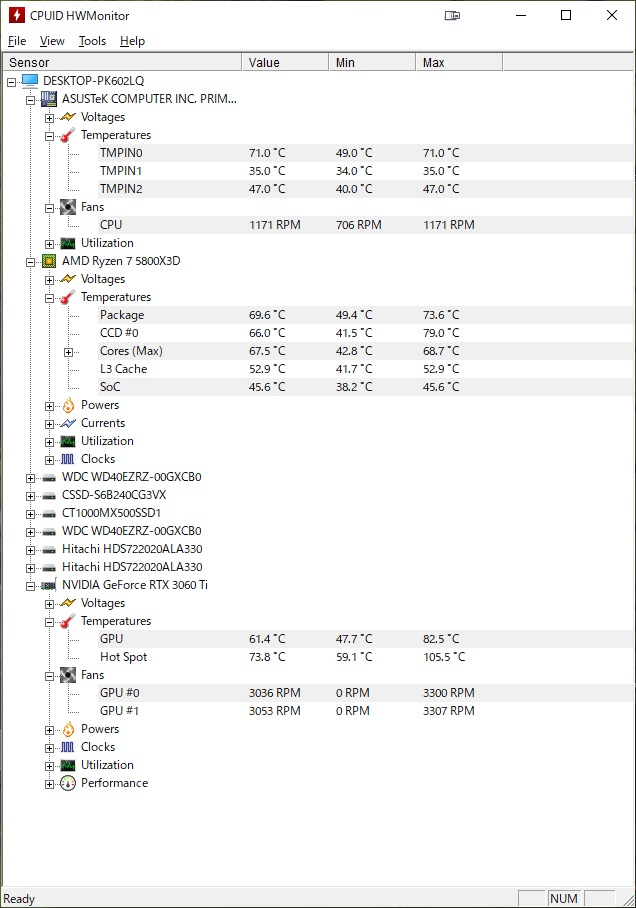Click the ASUSTeK motherboard icon

49,99
